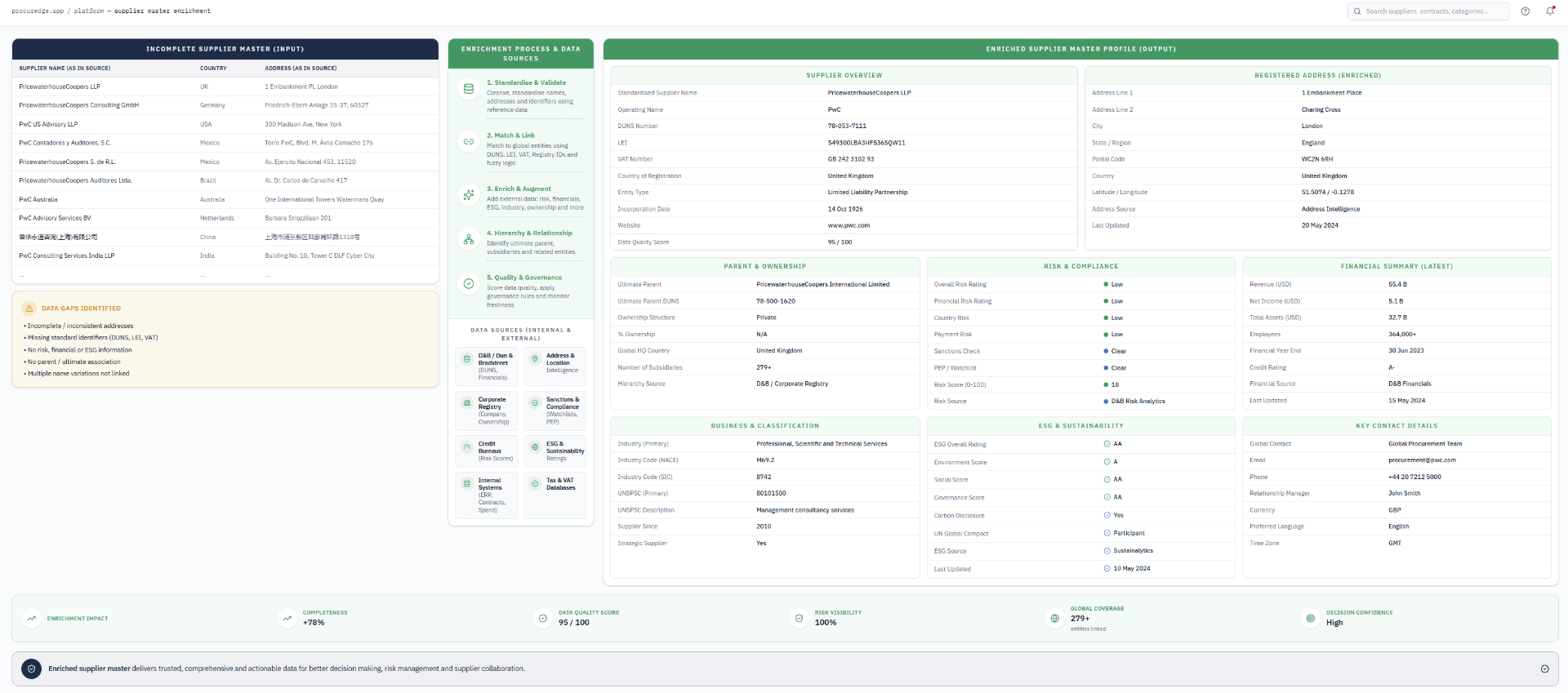
Task: Click the search suppliers input field
Action: coord(1428,11)
